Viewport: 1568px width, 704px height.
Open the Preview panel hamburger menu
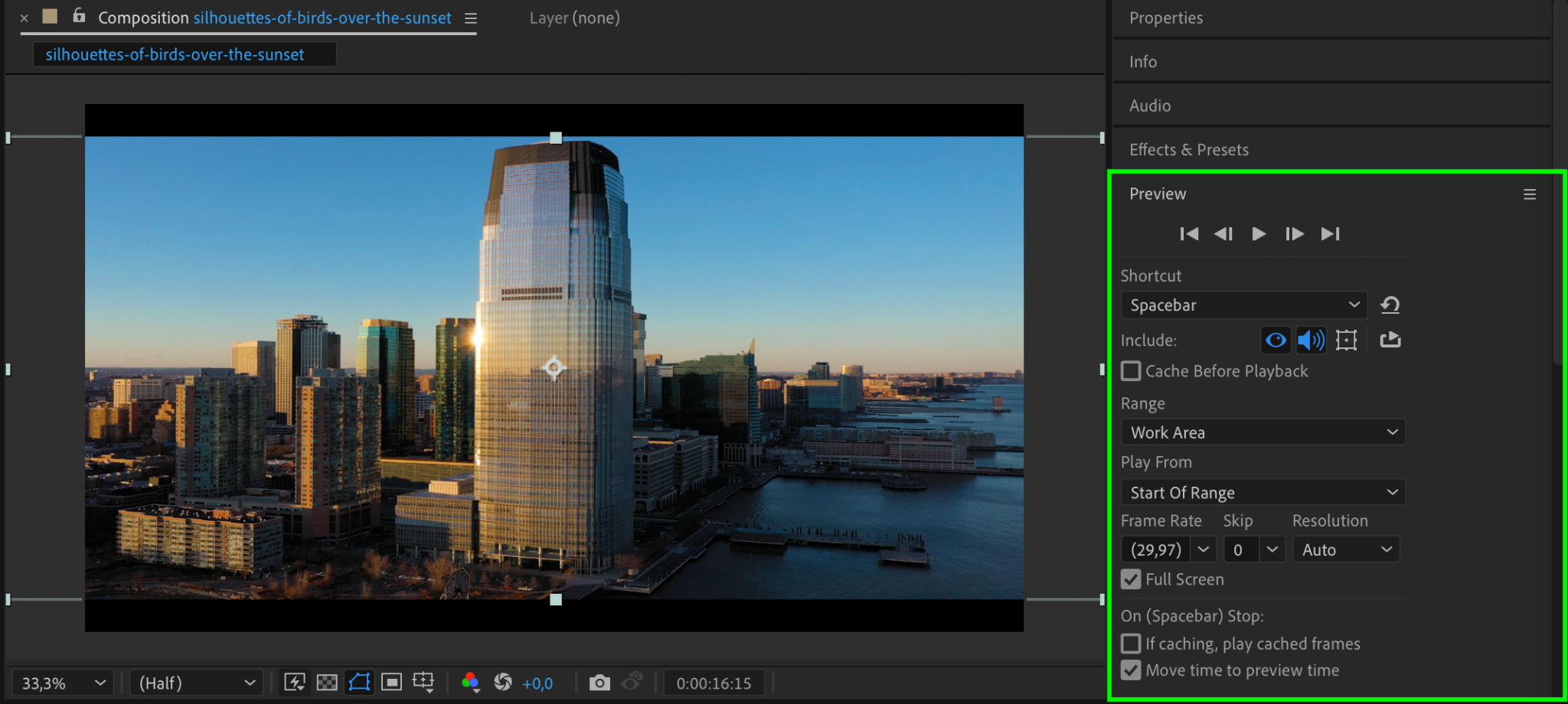coord(1529,194)
